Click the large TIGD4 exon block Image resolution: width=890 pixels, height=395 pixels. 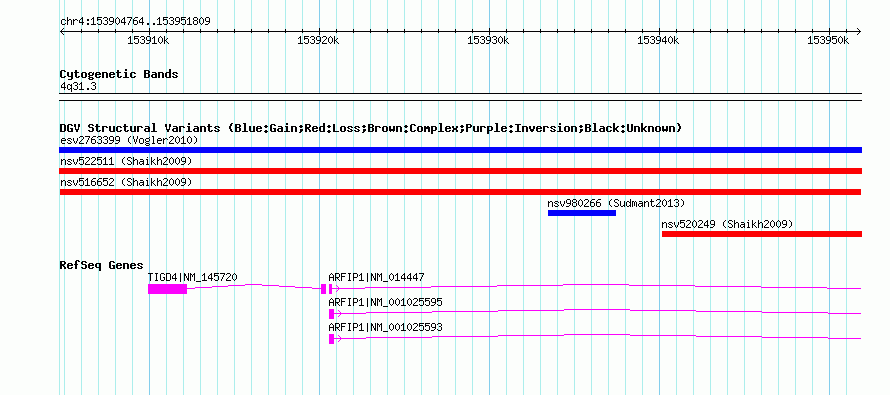pyautogui.click(x=167, y=289)
